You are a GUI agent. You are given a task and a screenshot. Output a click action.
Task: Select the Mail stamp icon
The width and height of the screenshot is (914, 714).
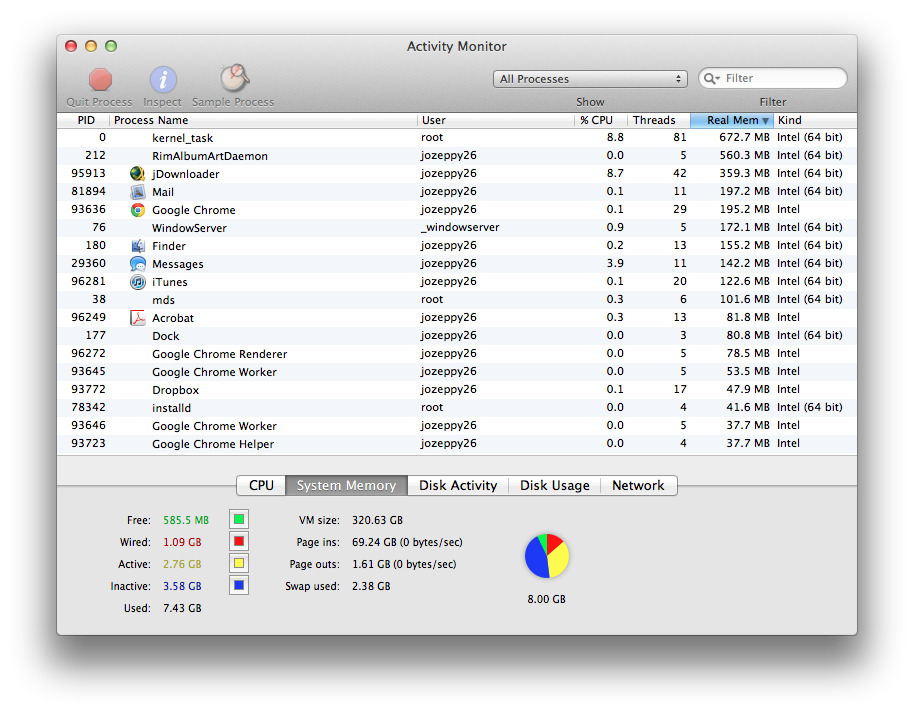pyautogui.click(x=138, y=192)
